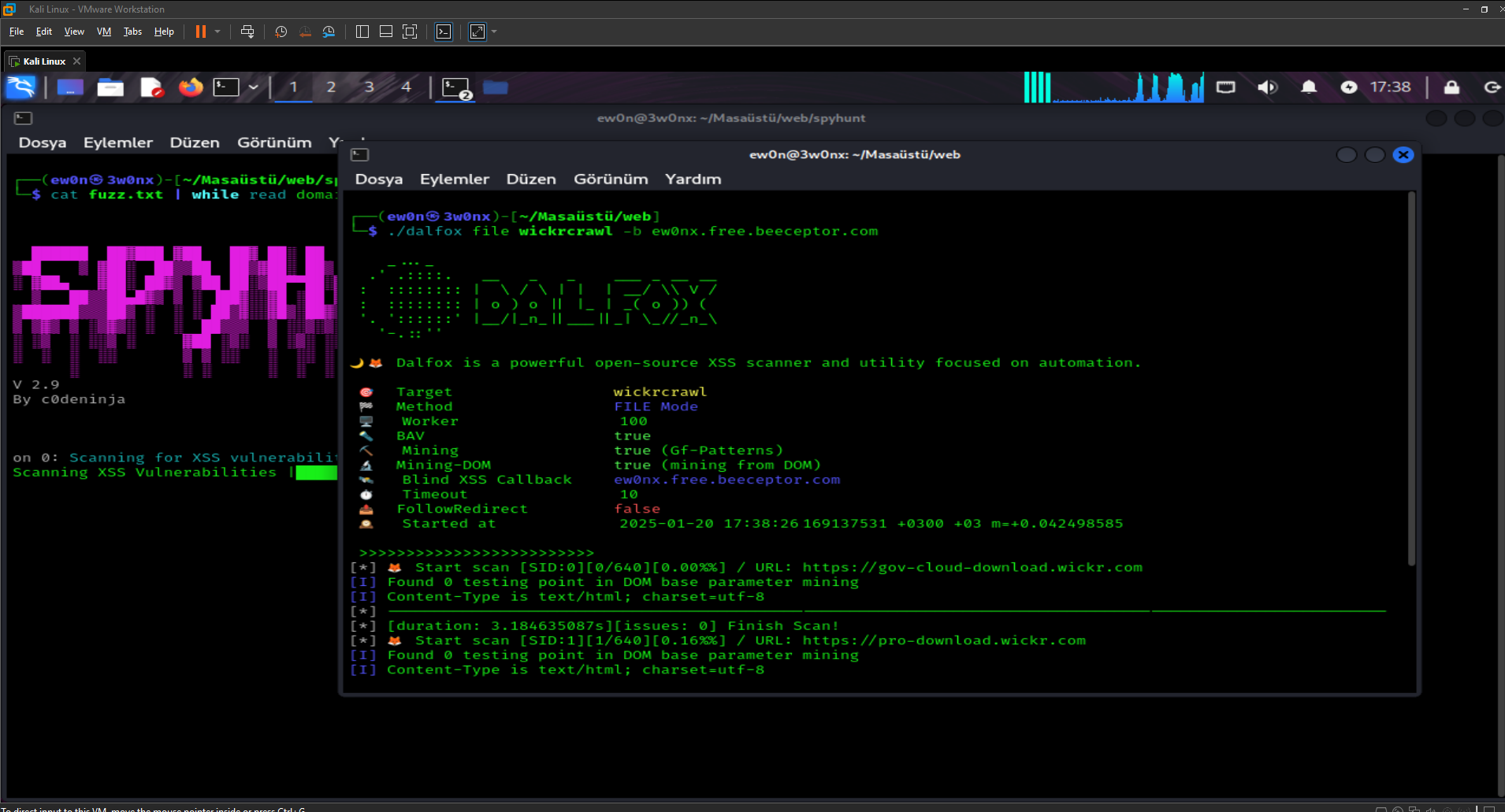Click the ew0nx.free.beeceptor.com callback value
Screen dimensions: 1505x812
(x=727, y=480)
